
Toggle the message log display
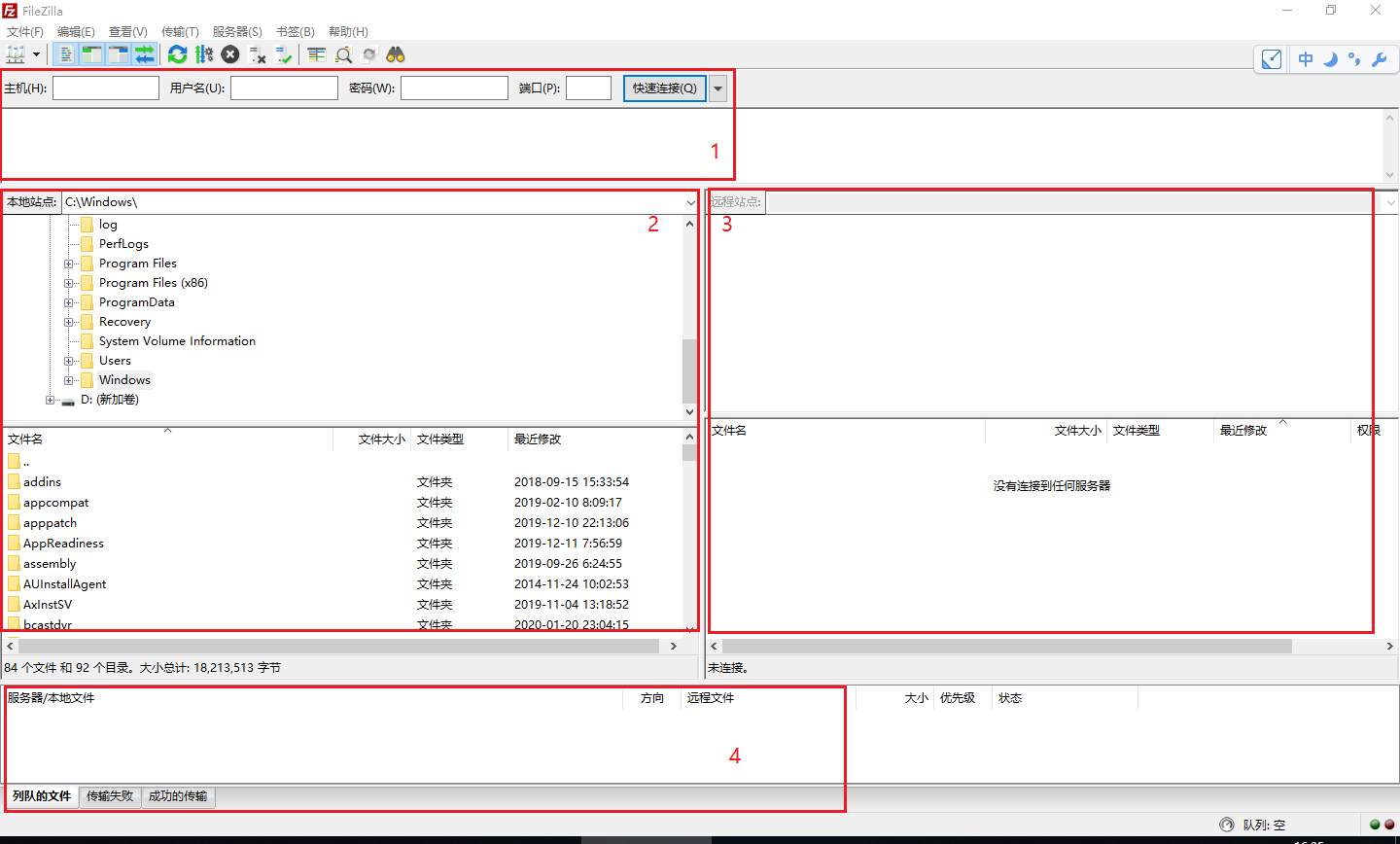pos(66,54)
